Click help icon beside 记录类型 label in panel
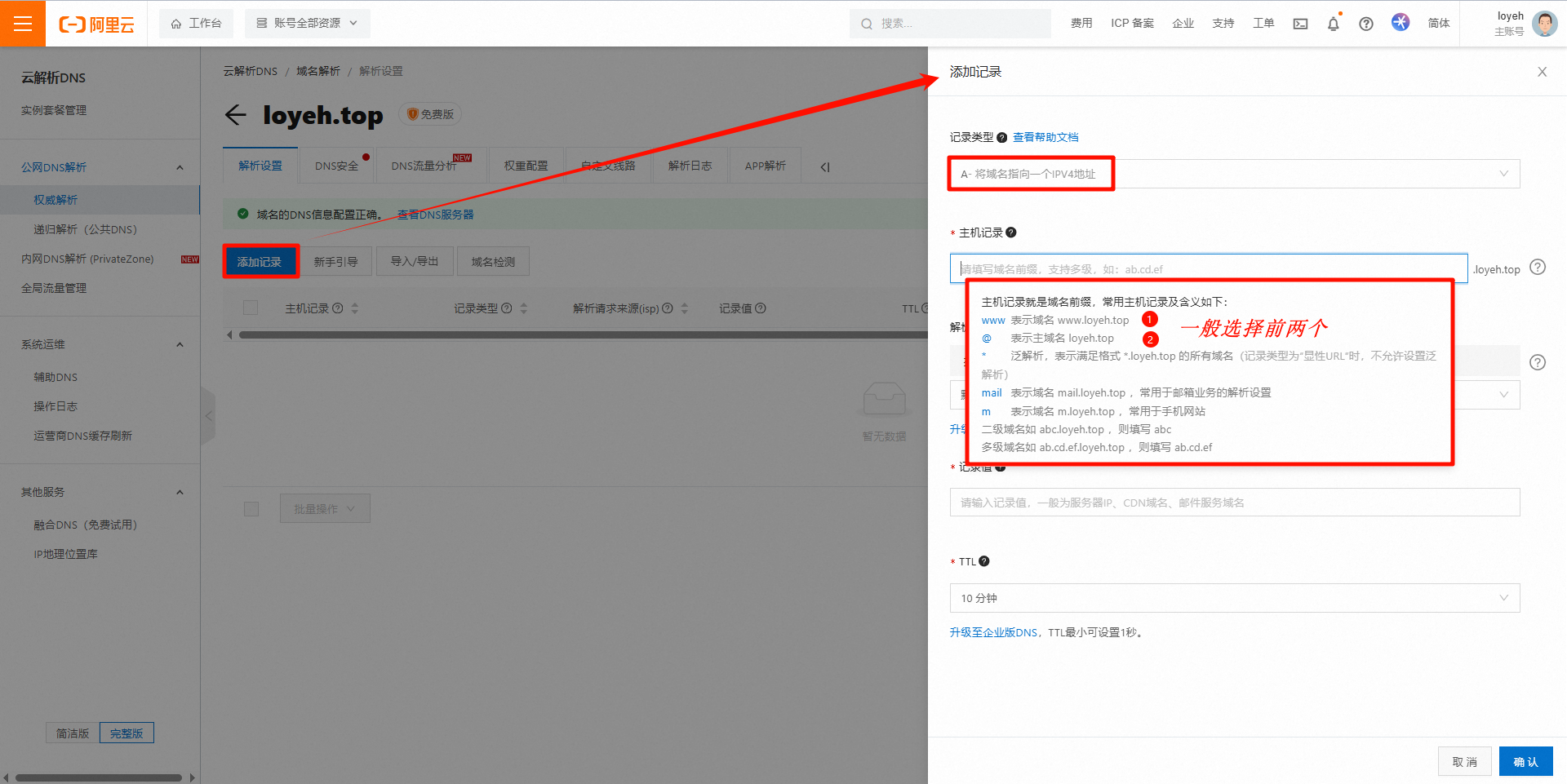The image size is (1567, 784). 1002,137
